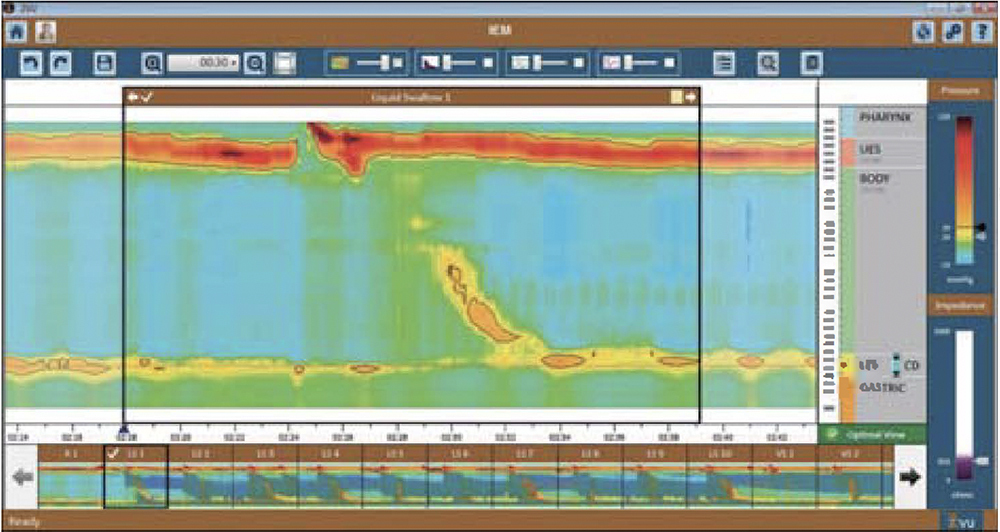Toggle the checkmark on Liquid Swallow 1 header

point(147,97)
